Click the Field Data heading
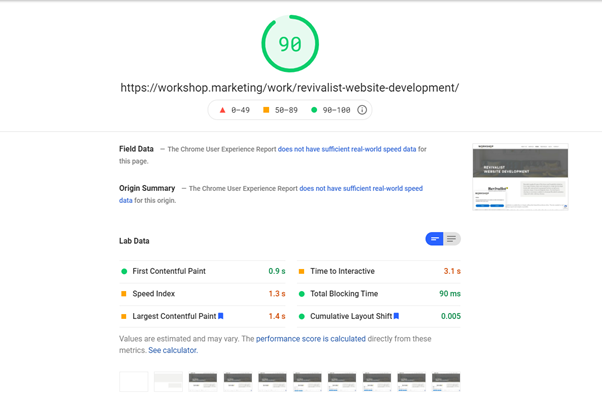The height and width of the screenshot is (398, 602). tap(136, 149)
